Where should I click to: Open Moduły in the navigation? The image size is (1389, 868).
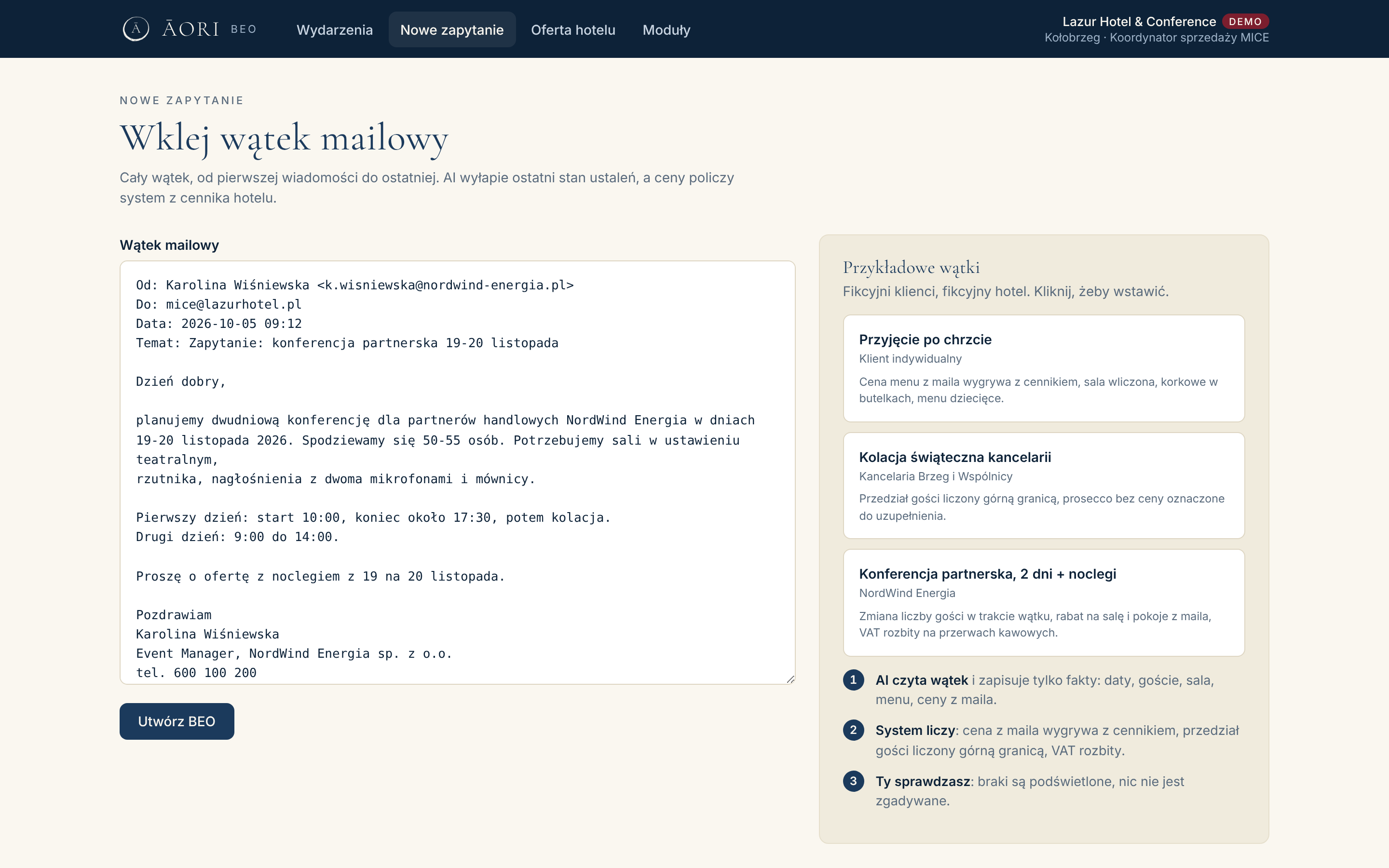click(x=667, y=30)
